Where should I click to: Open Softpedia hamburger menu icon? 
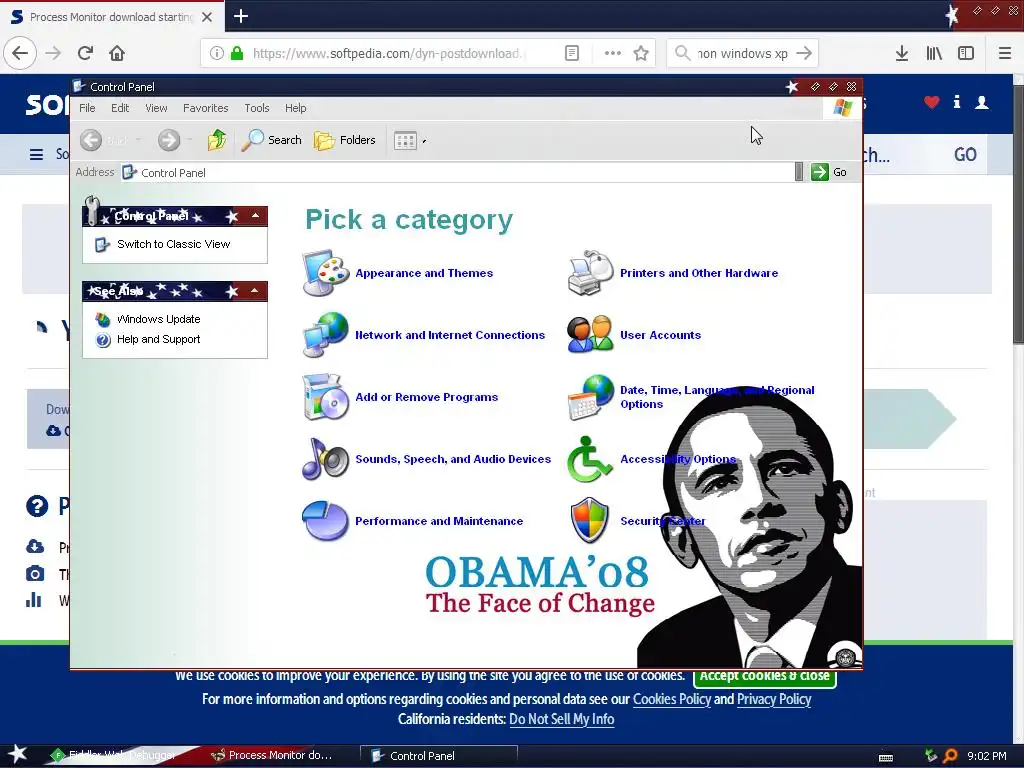coord(37,155)
